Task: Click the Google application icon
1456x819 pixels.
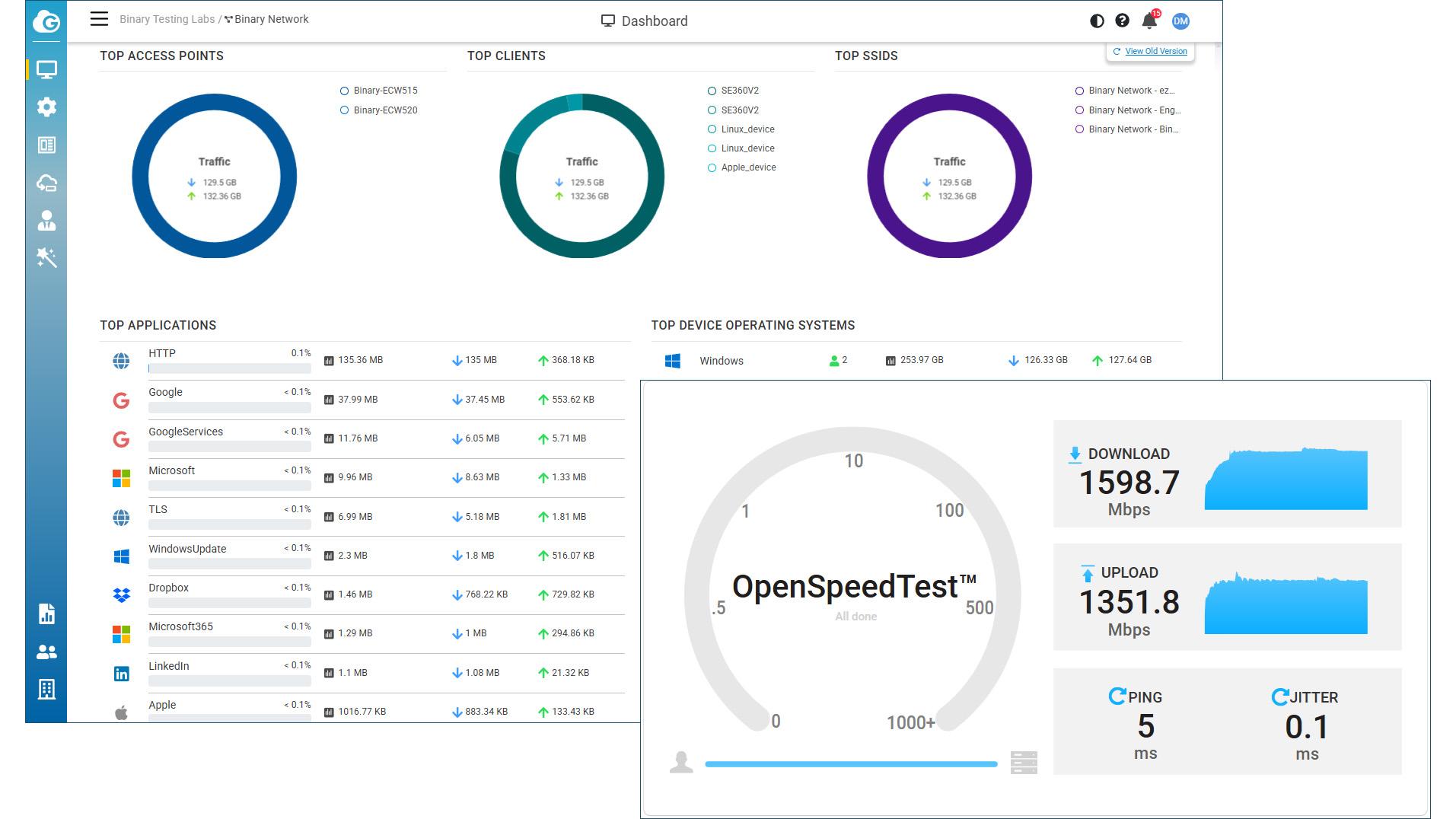Action: [121, 400]
